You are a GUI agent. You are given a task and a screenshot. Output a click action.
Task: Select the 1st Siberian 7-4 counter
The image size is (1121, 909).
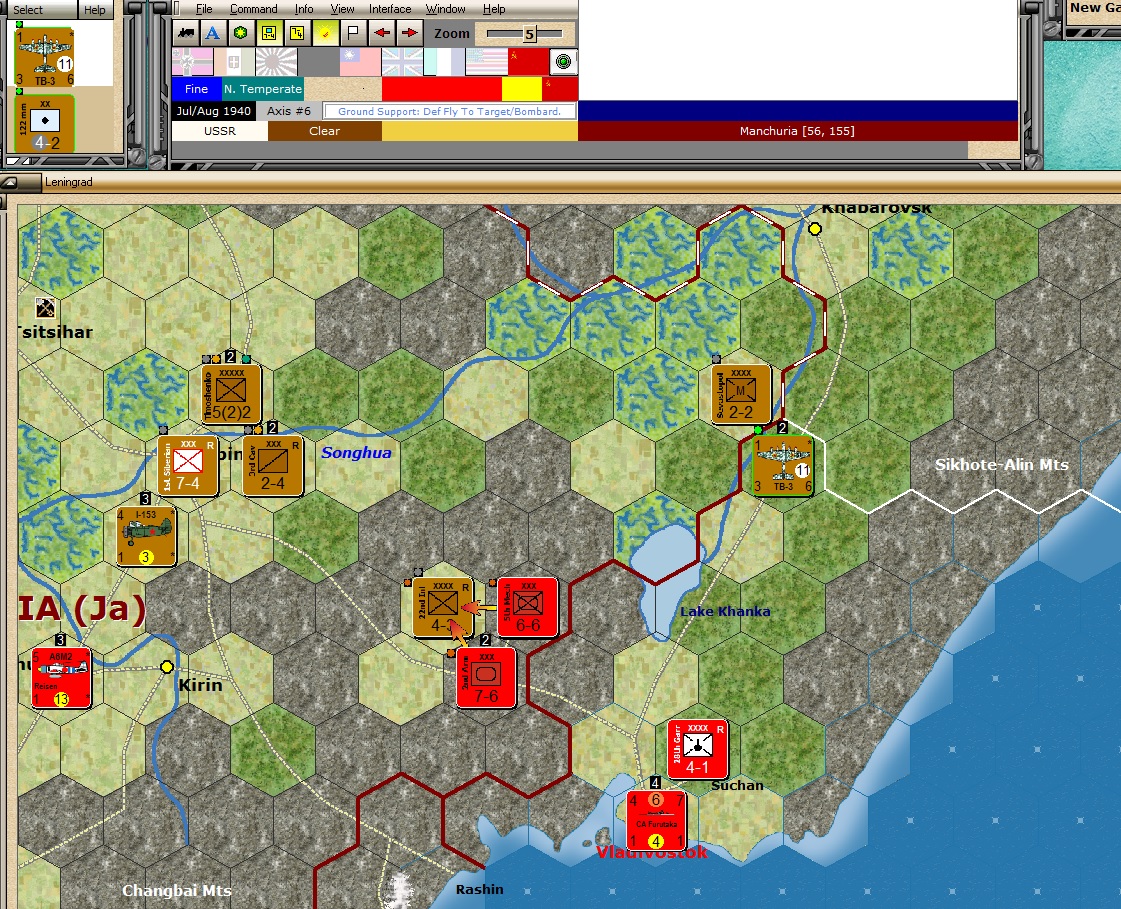tap(188, 466)
